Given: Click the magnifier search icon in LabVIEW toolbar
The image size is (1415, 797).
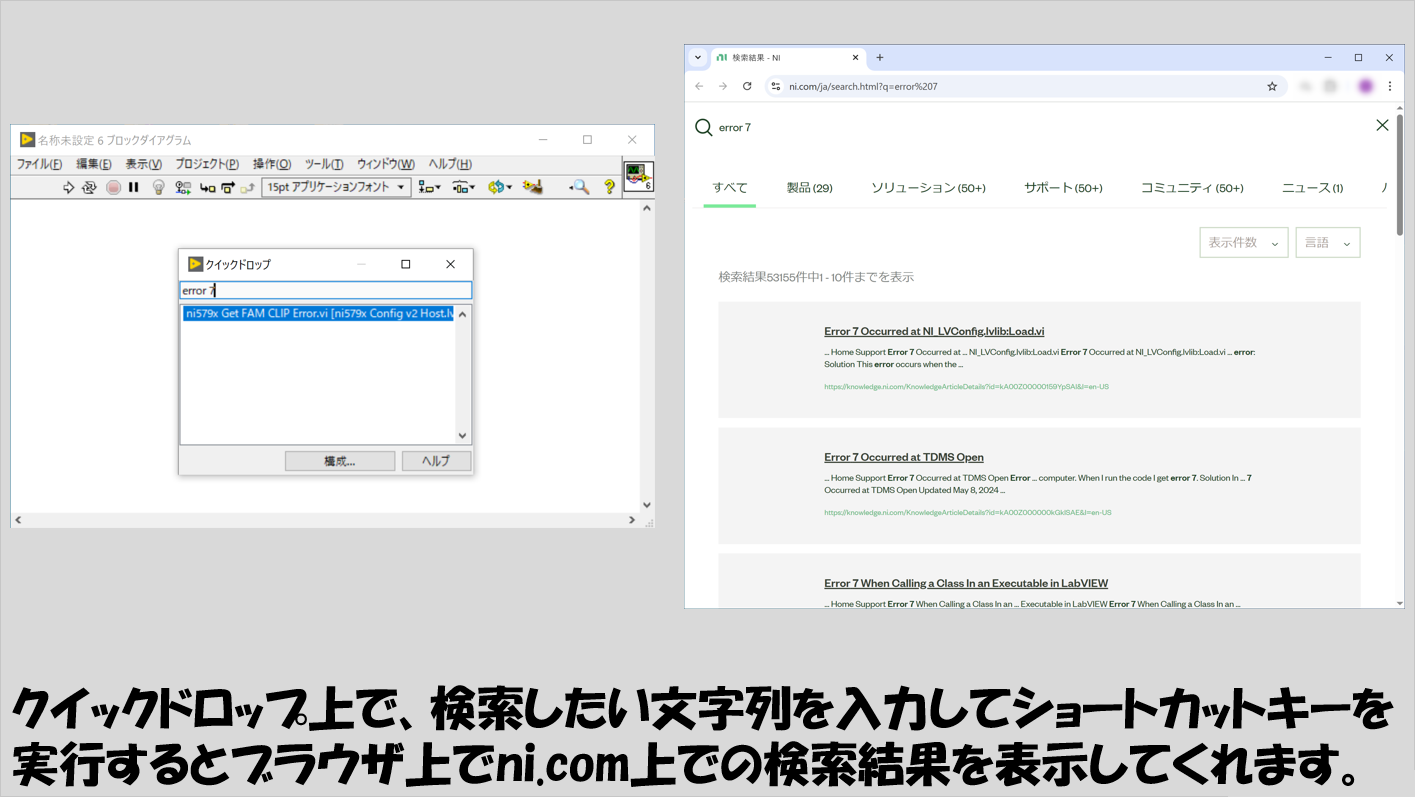Looking at the screenshot, I should pyautogui.click(x=579, y=187).
